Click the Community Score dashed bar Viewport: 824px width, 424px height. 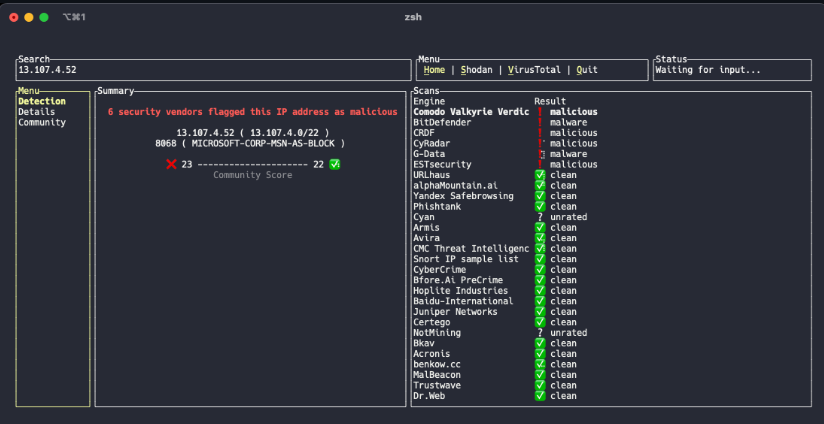[252, 165]
